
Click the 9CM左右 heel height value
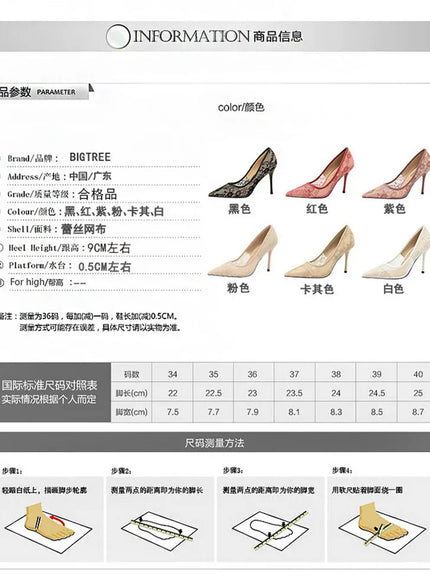(x=109, y=248)
